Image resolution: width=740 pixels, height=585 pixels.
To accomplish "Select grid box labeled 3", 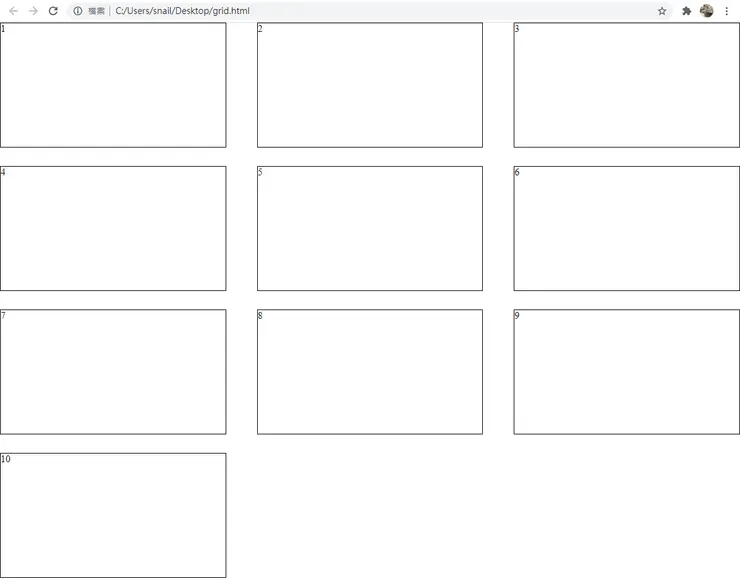I will pos(627,85).
